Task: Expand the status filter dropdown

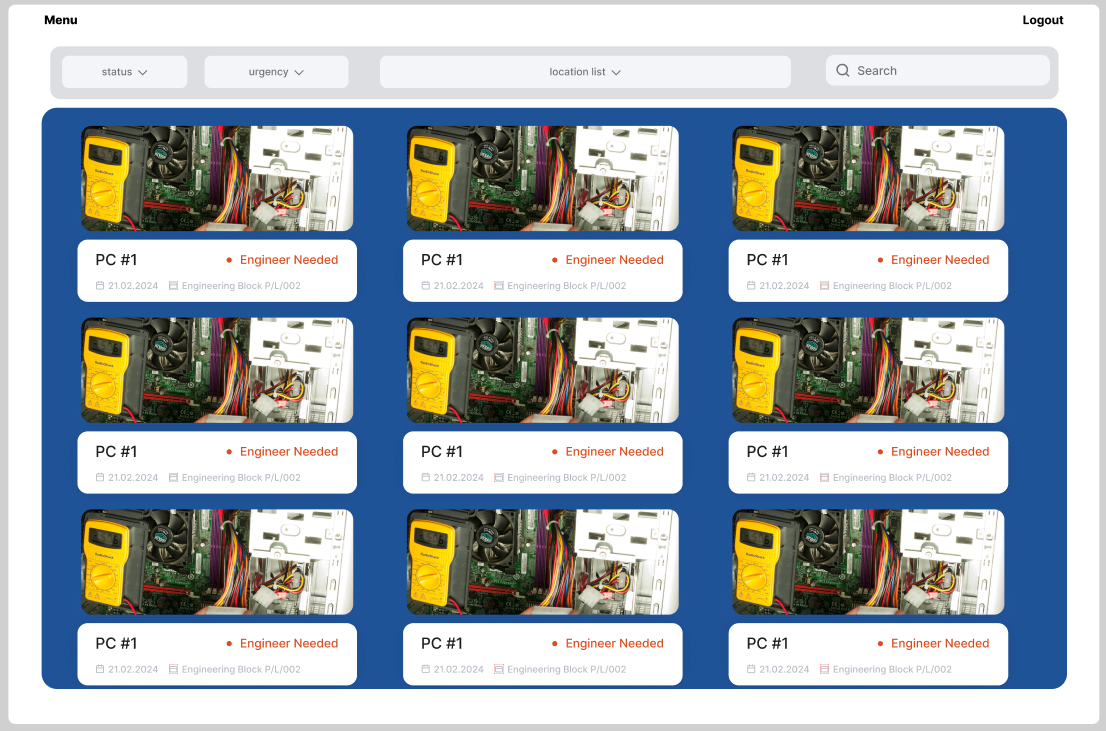Action: 125,72
